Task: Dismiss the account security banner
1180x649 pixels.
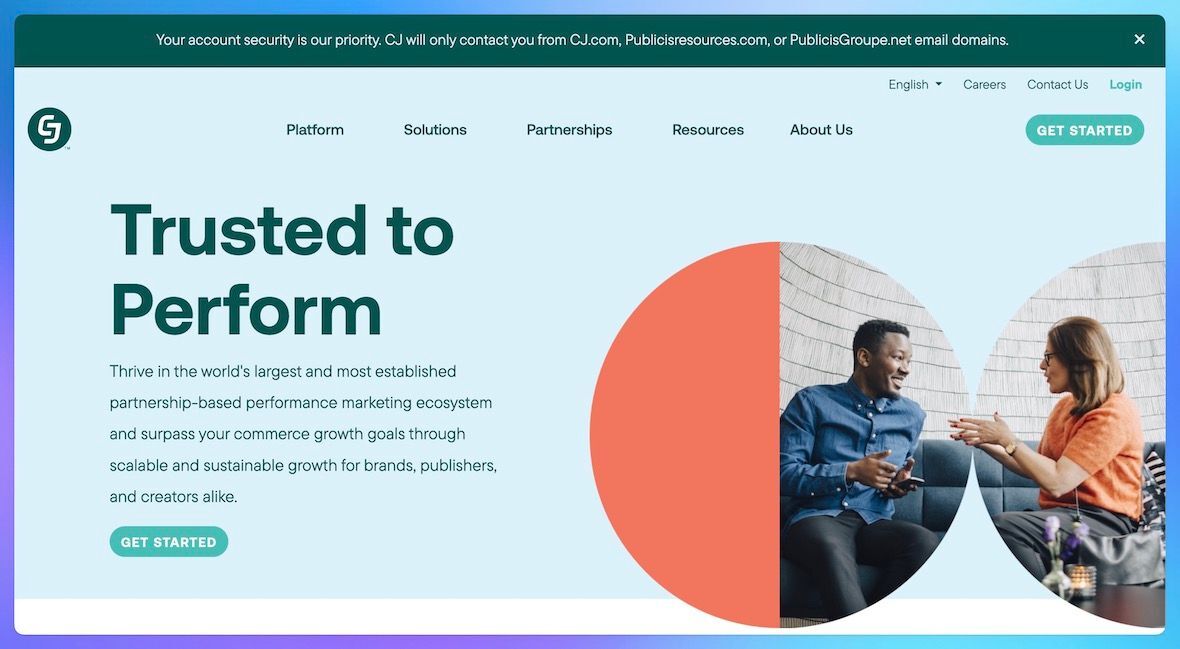Action: (x=1139, y=39)
